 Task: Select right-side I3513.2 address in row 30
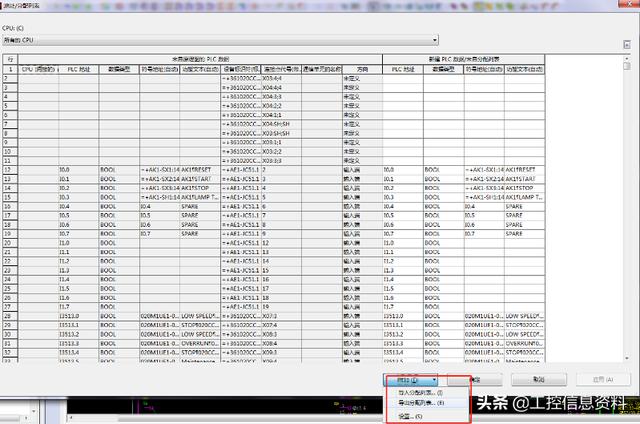pos(403,334)
